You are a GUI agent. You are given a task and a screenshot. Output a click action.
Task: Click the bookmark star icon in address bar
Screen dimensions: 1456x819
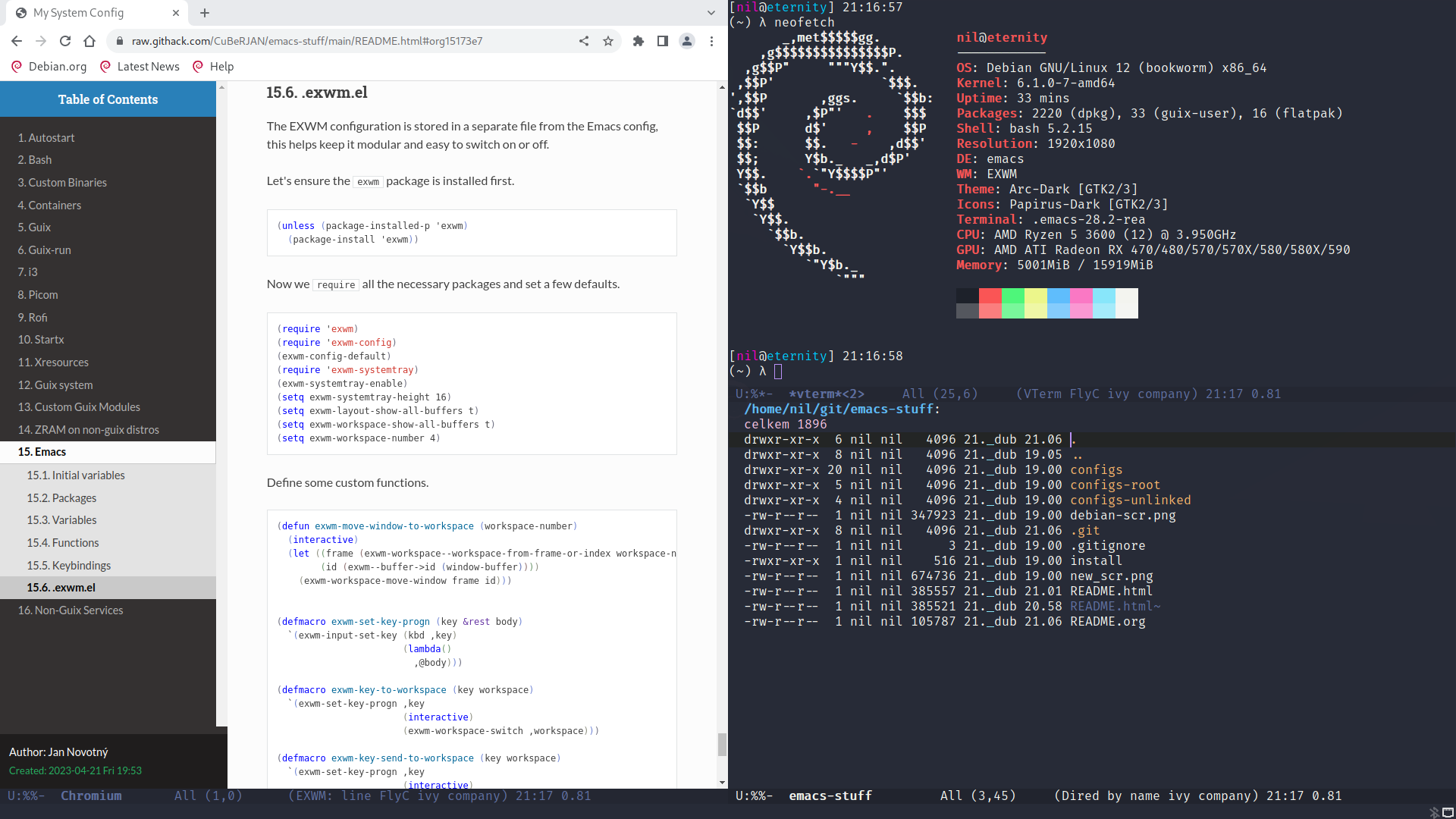pyautogui.click(x=608, y=41)
